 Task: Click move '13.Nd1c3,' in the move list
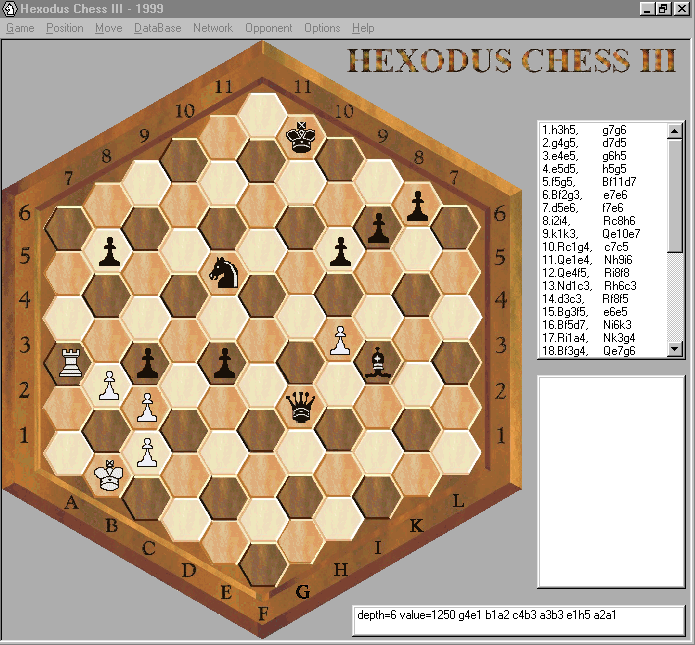(x=567, y=285)
